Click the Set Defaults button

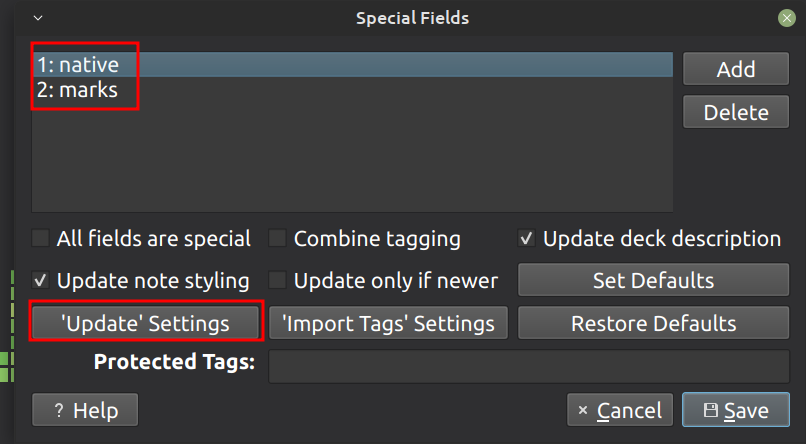[x=653, y=280]
